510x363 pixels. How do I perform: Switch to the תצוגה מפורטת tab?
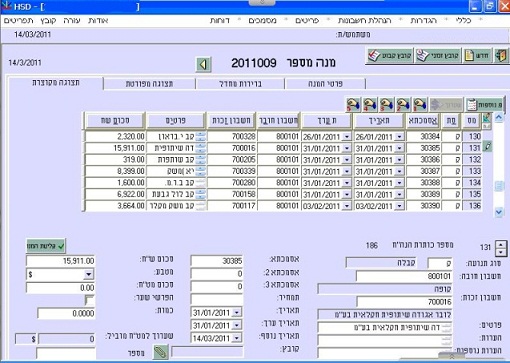149,84
